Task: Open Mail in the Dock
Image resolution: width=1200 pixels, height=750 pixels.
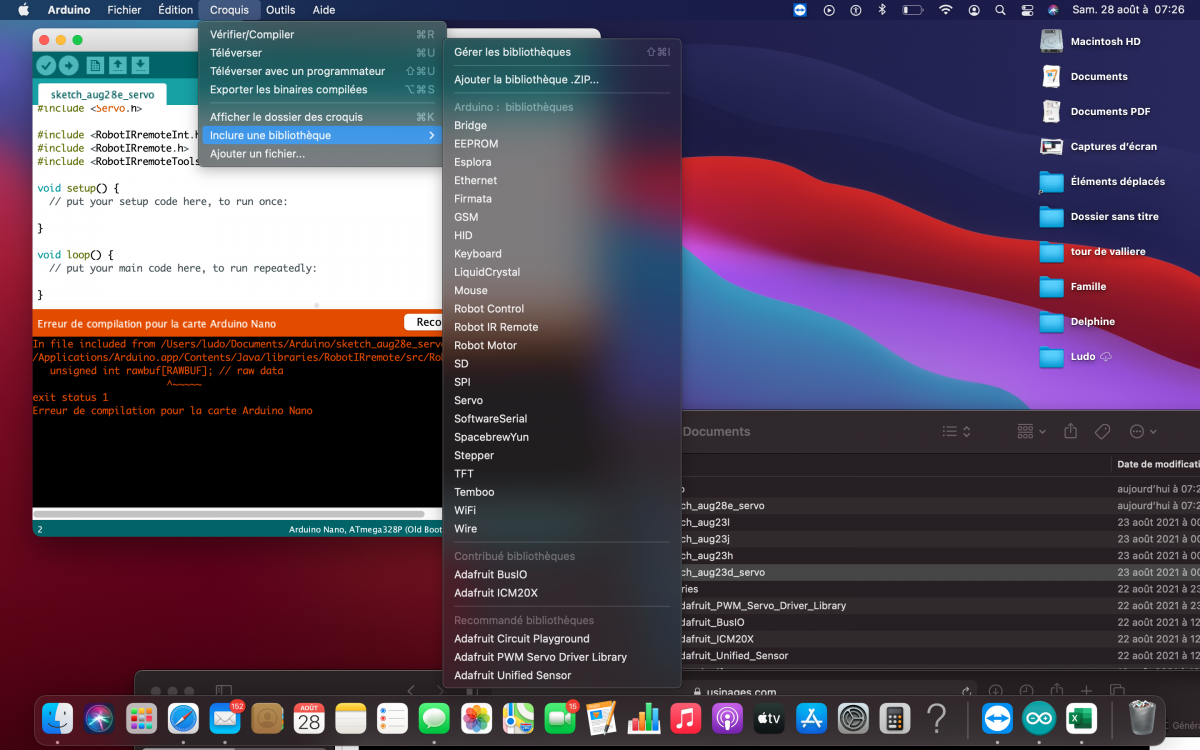Action: pos(225,718)
